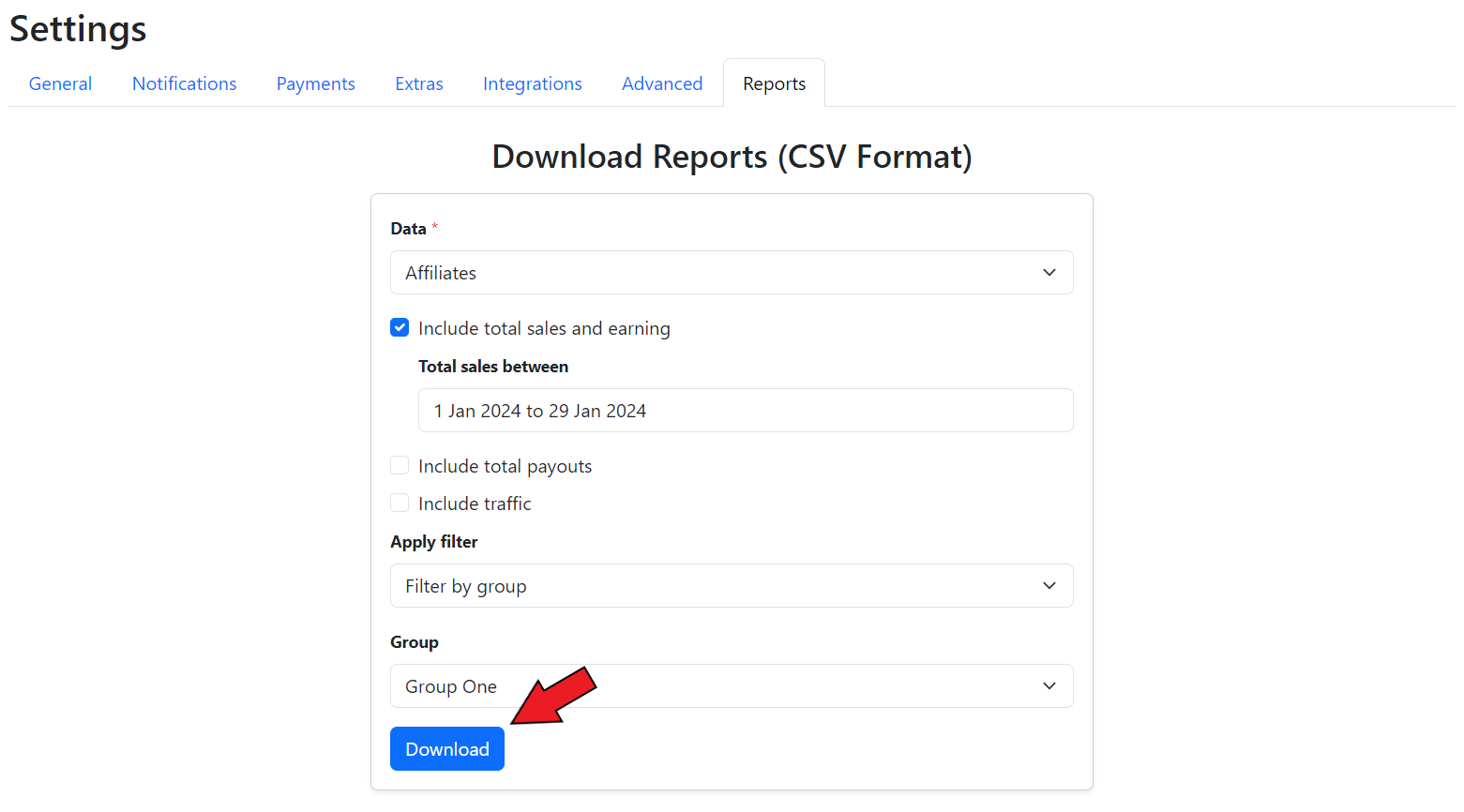Click the chevron arrow in Group One select
The width and height of the screenshot is (1464, 812).
[1049, 686]
